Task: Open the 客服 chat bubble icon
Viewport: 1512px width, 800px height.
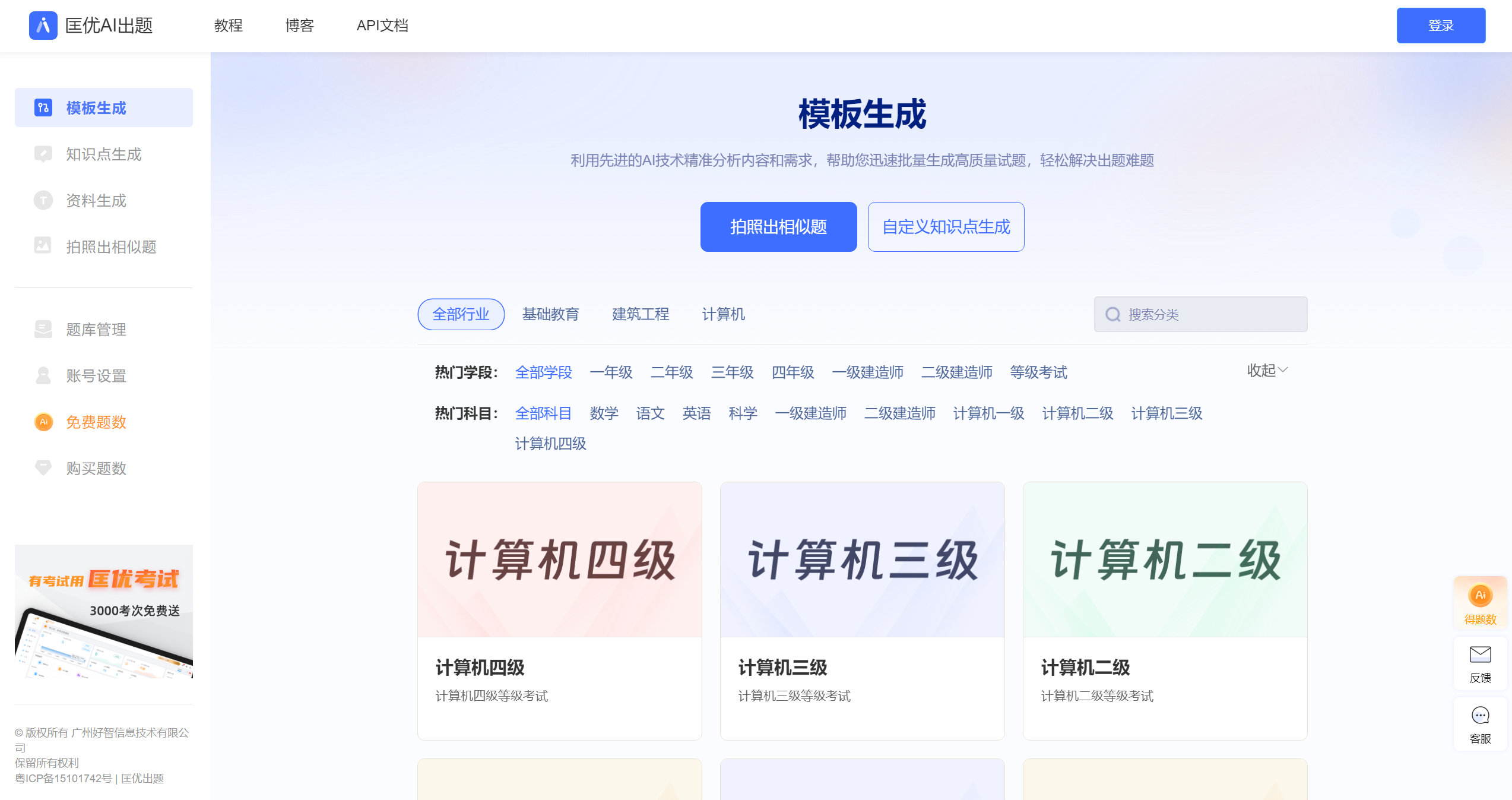Action: pos(1480,716)
